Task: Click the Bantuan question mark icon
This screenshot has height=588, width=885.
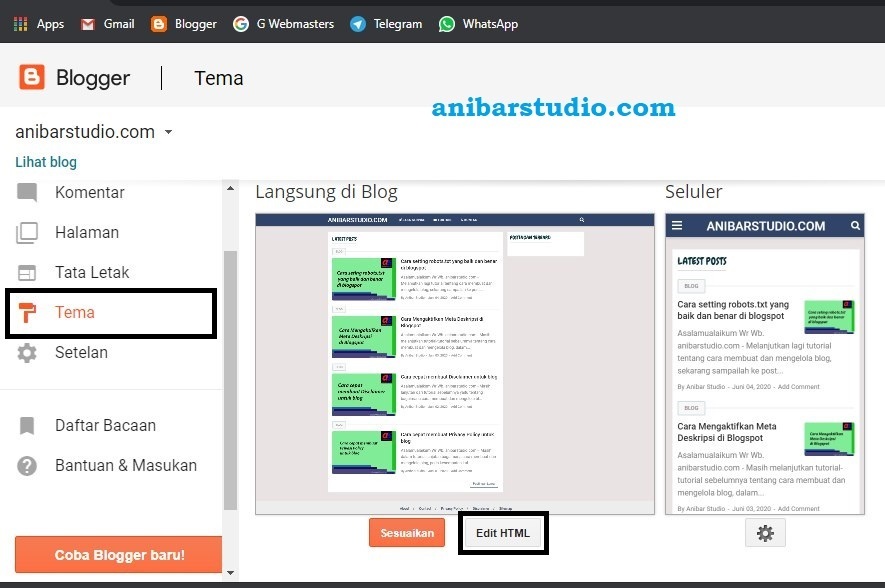Action: (x=27, y=466)
